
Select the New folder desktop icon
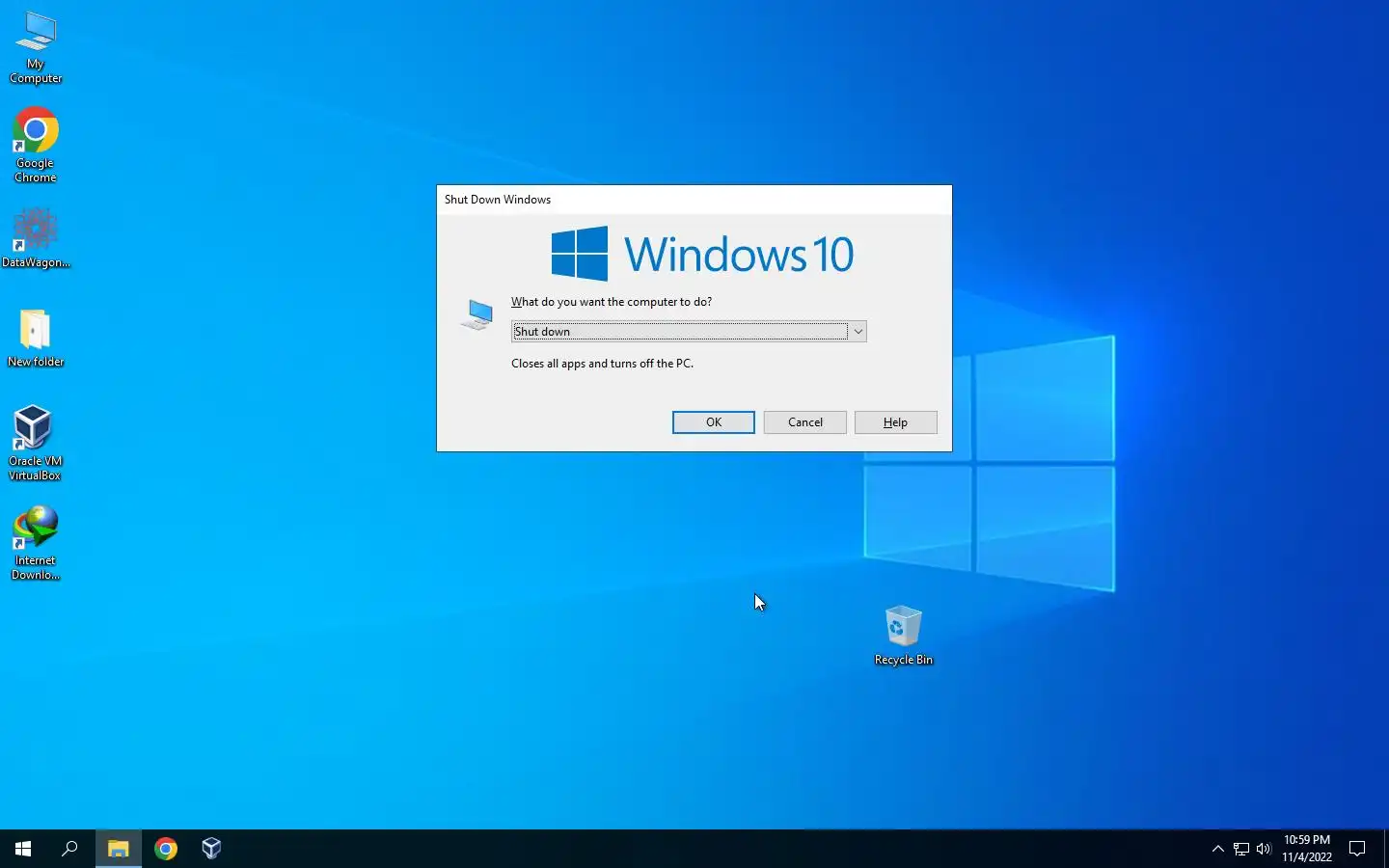click(36, 338)
